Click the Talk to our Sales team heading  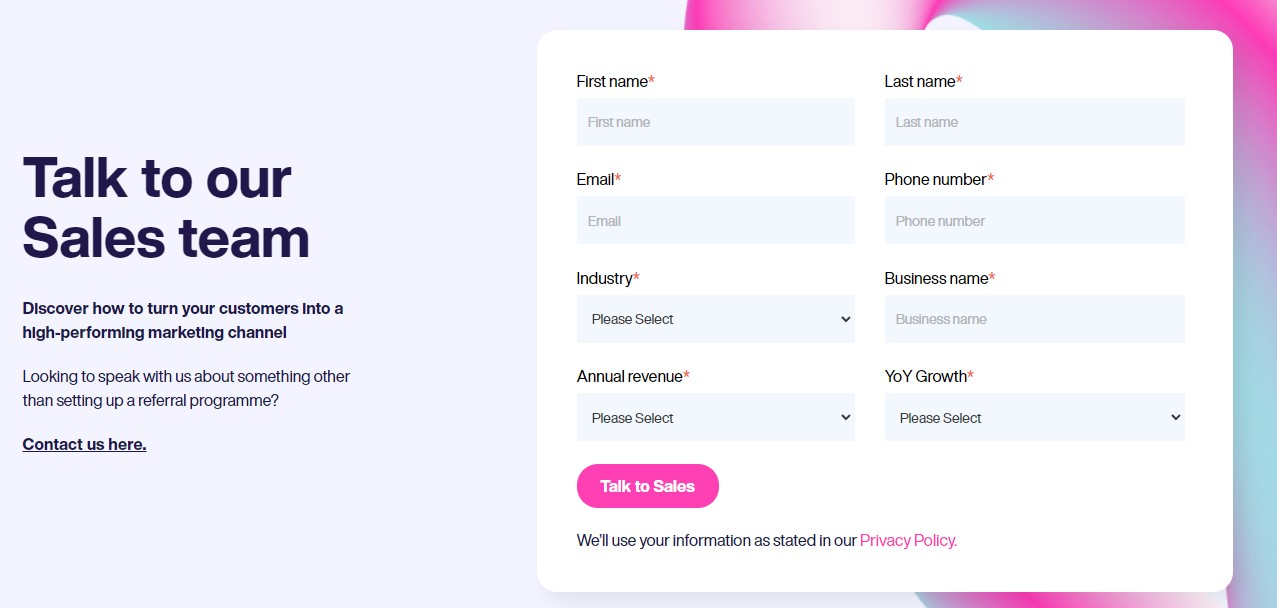[x=166, y=208]
